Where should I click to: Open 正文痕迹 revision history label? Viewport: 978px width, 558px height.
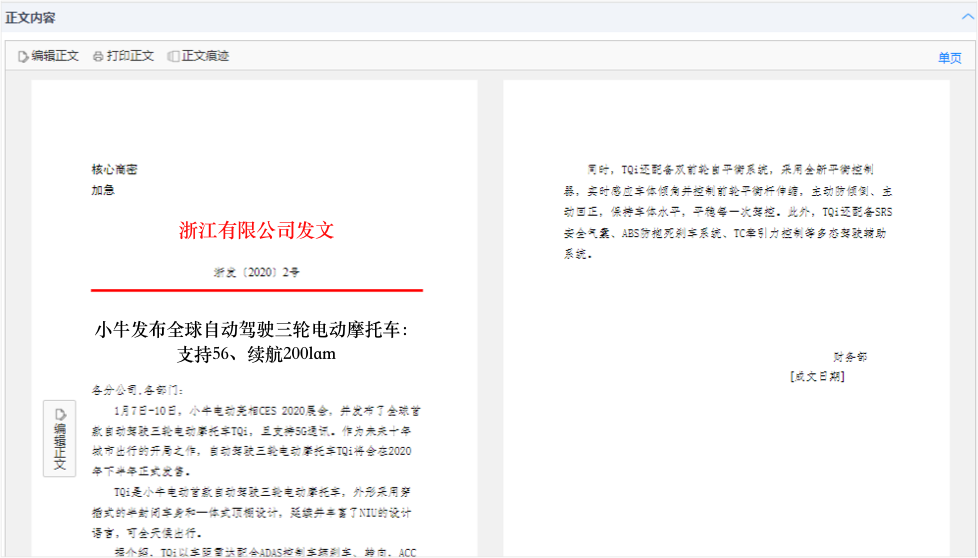(205, 57)
